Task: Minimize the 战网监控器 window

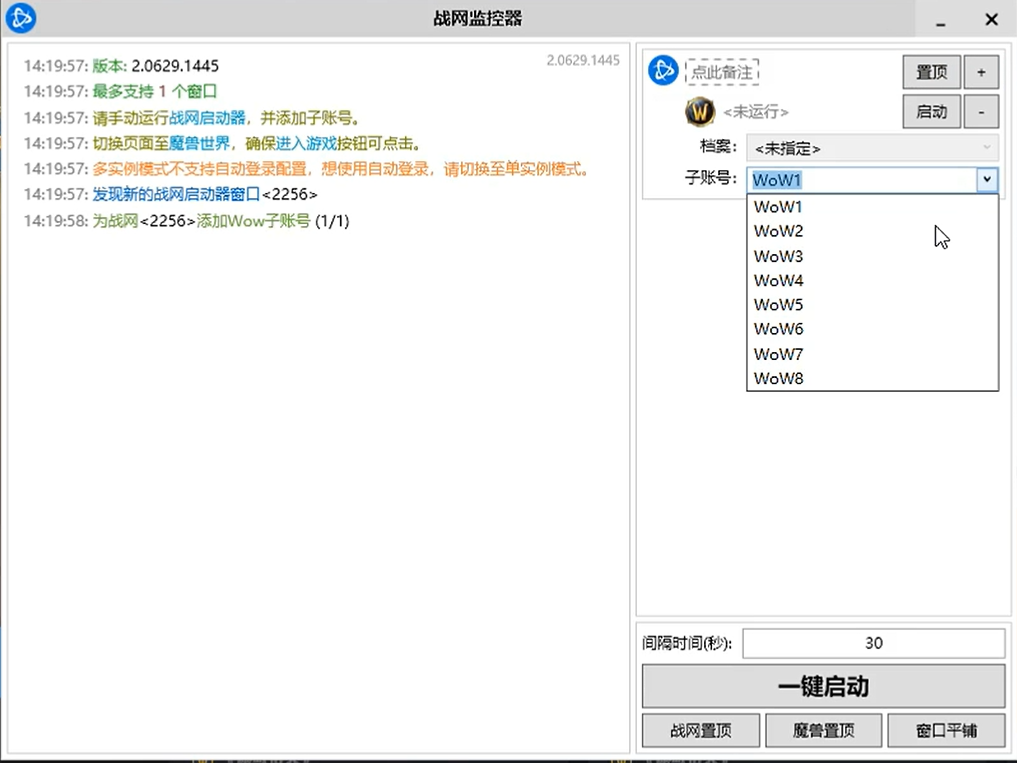Action: click(940, 19)
